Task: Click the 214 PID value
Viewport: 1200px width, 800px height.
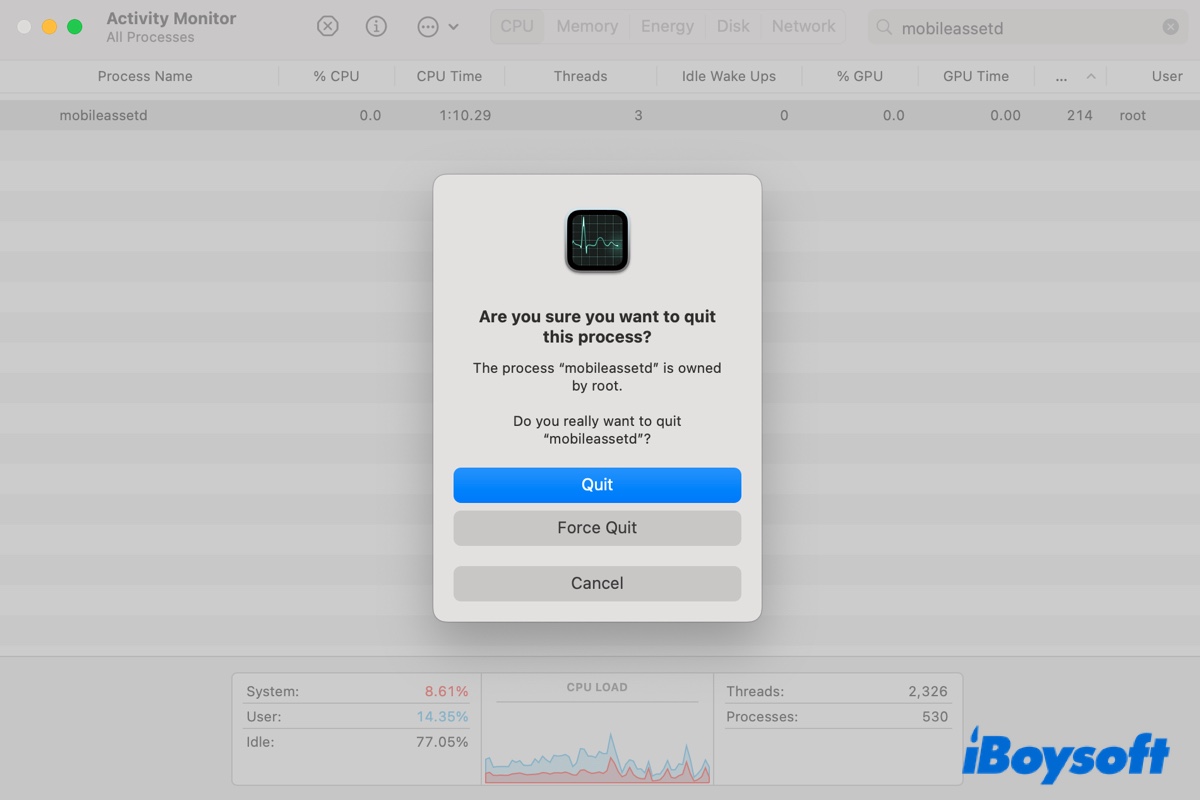Action: tap(1080, 115)
